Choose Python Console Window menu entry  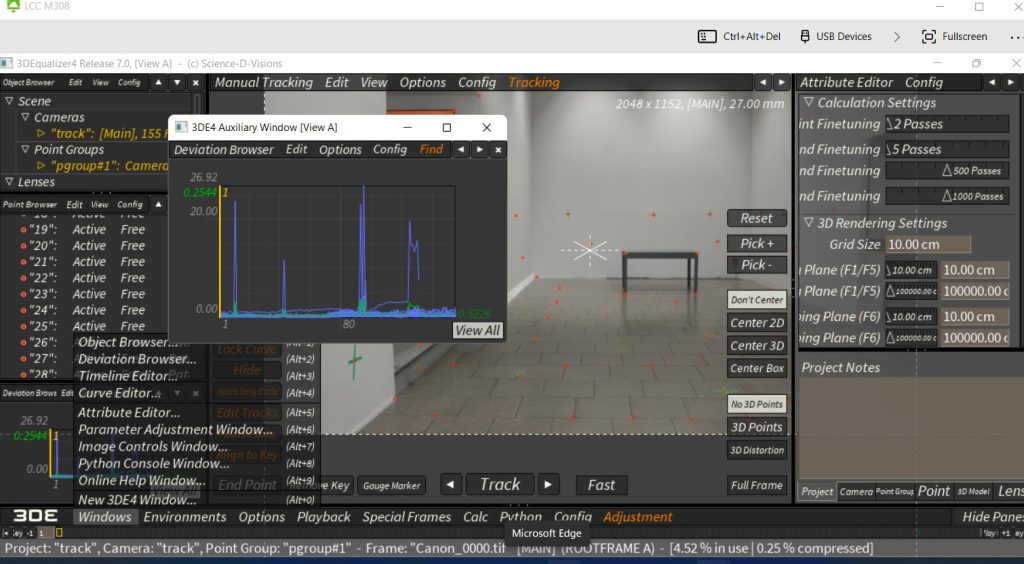tap(153, 463)
